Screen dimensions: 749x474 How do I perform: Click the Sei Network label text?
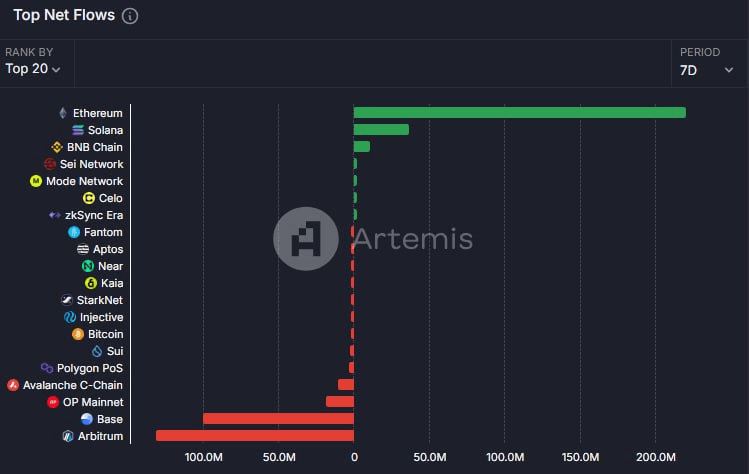(x=92, y=164)
